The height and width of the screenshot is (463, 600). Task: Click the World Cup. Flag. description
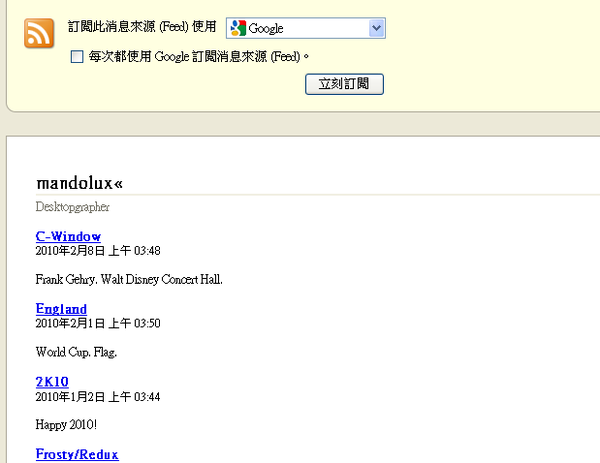[x=76, y=352]
